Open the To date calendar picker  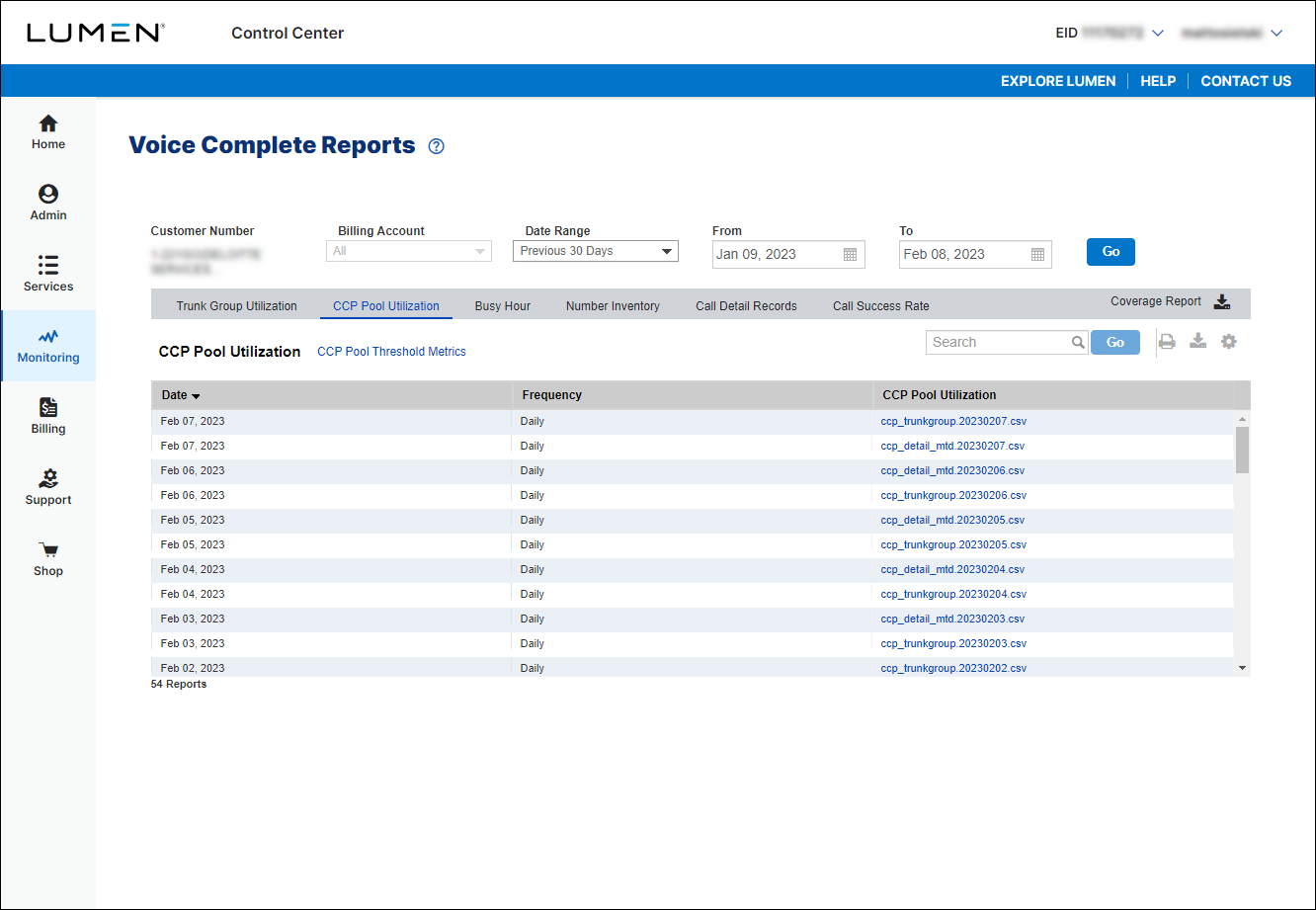pos(1037,255)
